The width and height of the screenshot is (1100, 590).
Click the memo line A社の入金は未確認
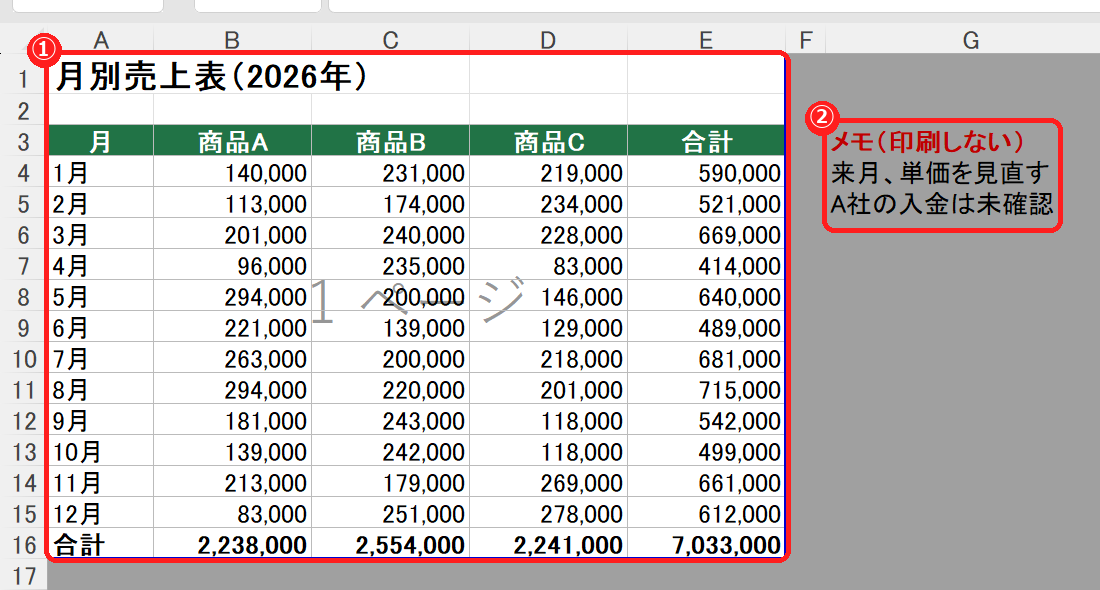tap(941, 204)
